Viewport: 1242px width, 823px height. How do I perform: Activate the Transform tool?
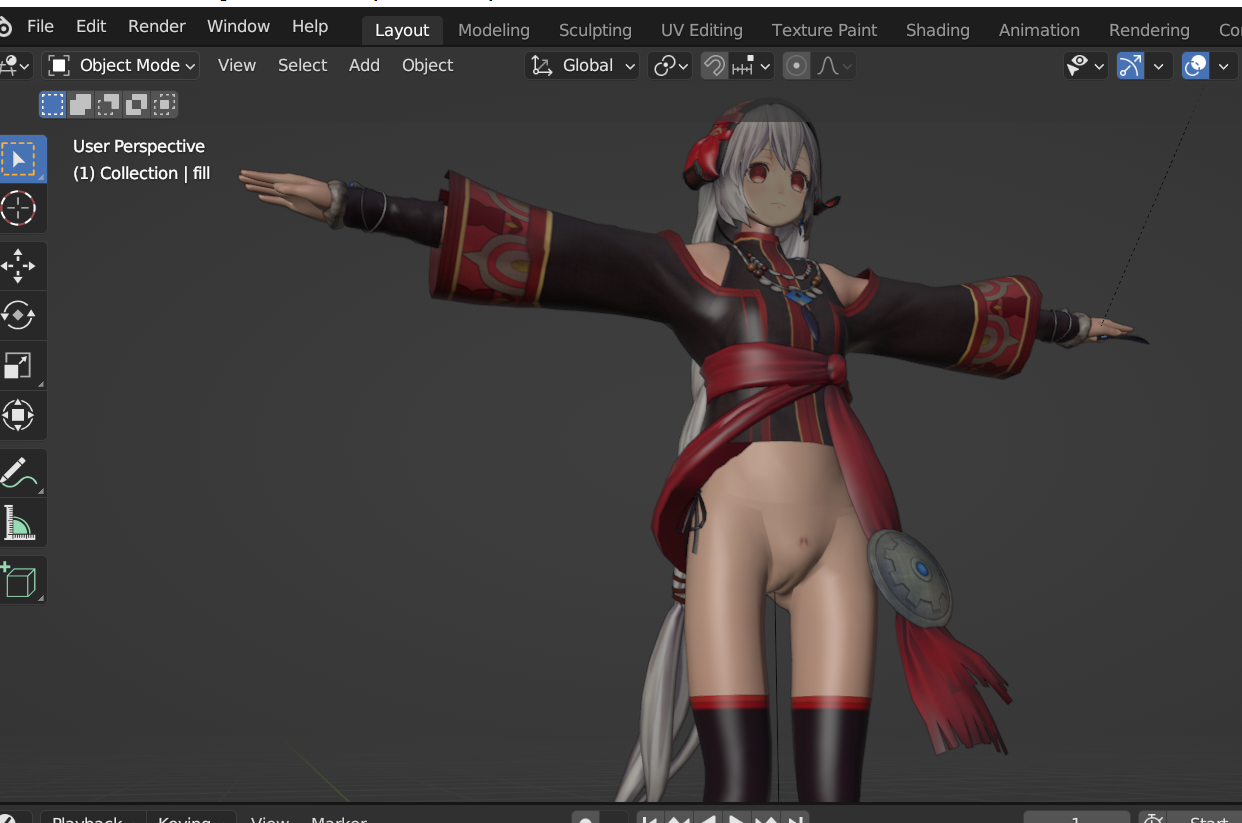20,414
